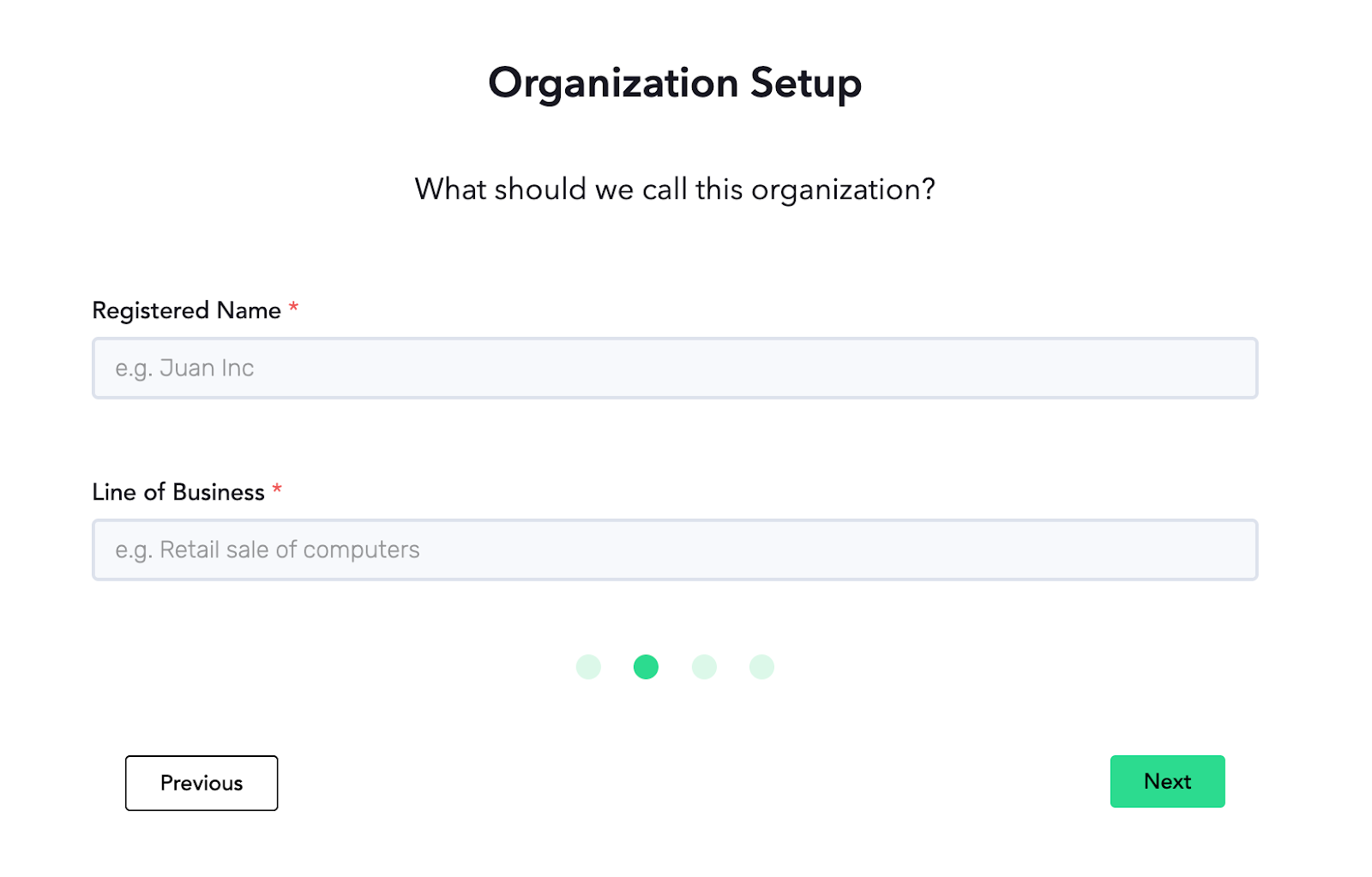Proceed with the green Next button

(x=1167, y=781)
